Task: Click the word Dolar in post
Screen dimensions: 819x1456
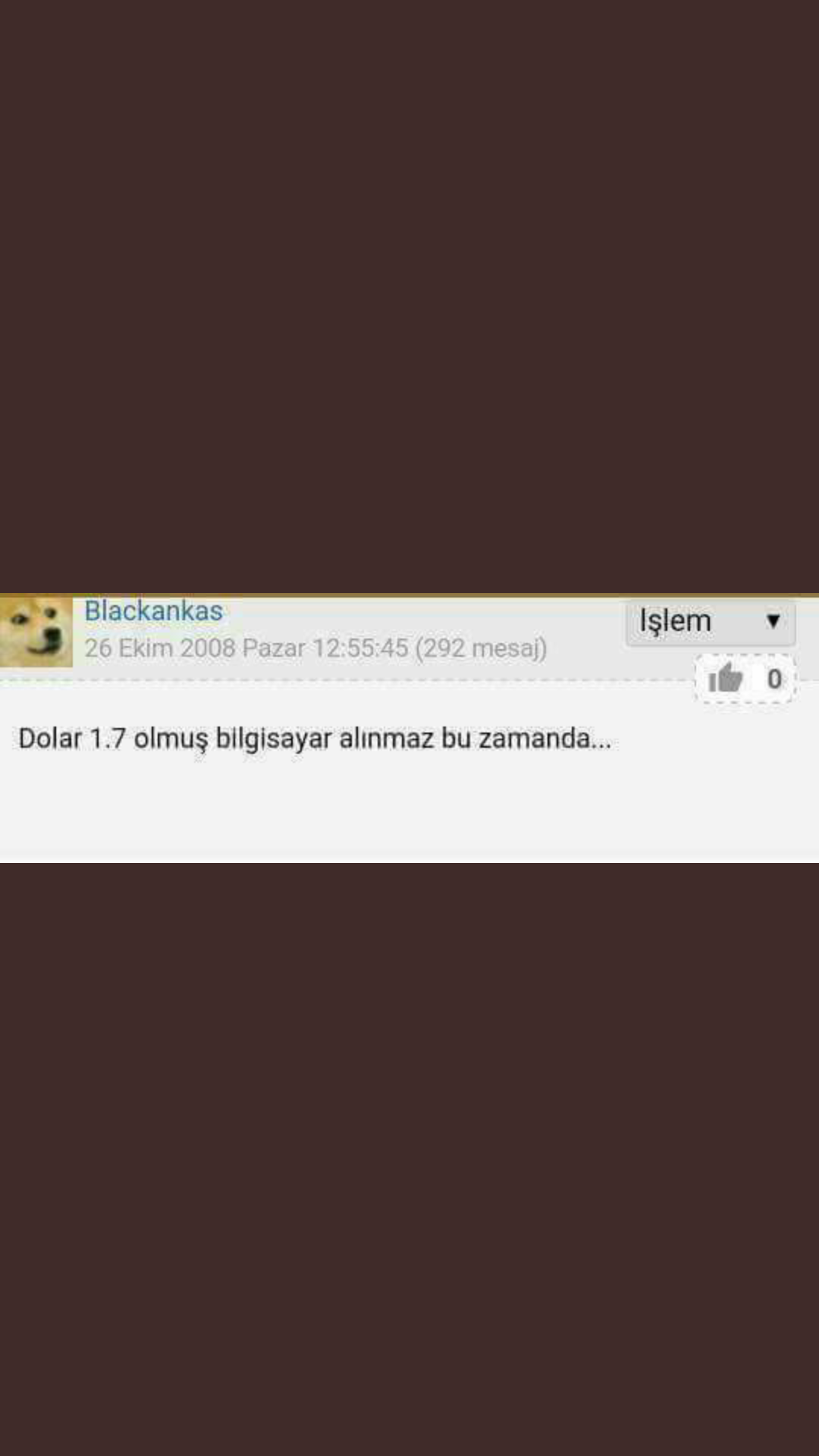Action: coord(50,739)
